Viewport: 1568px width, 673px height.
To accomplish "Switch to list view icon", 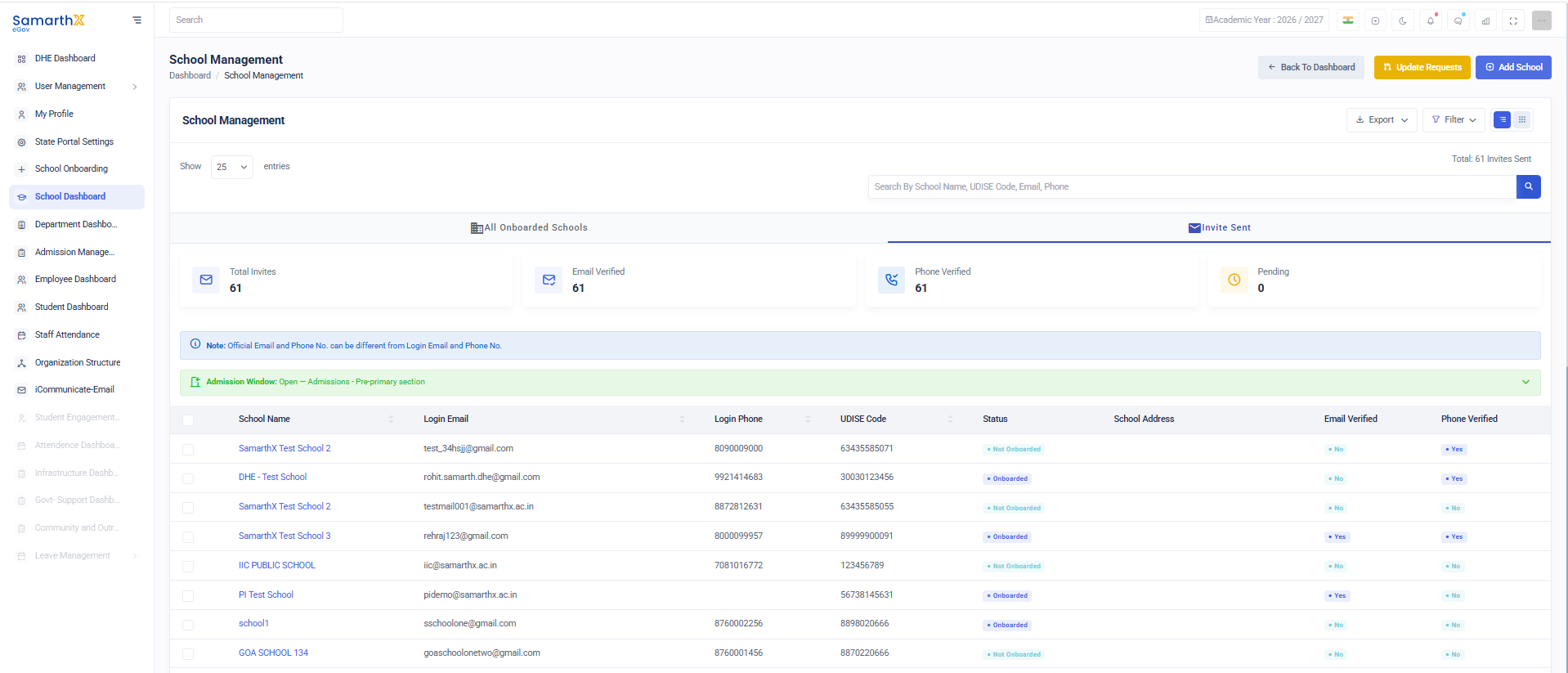I will (1502, 119).
